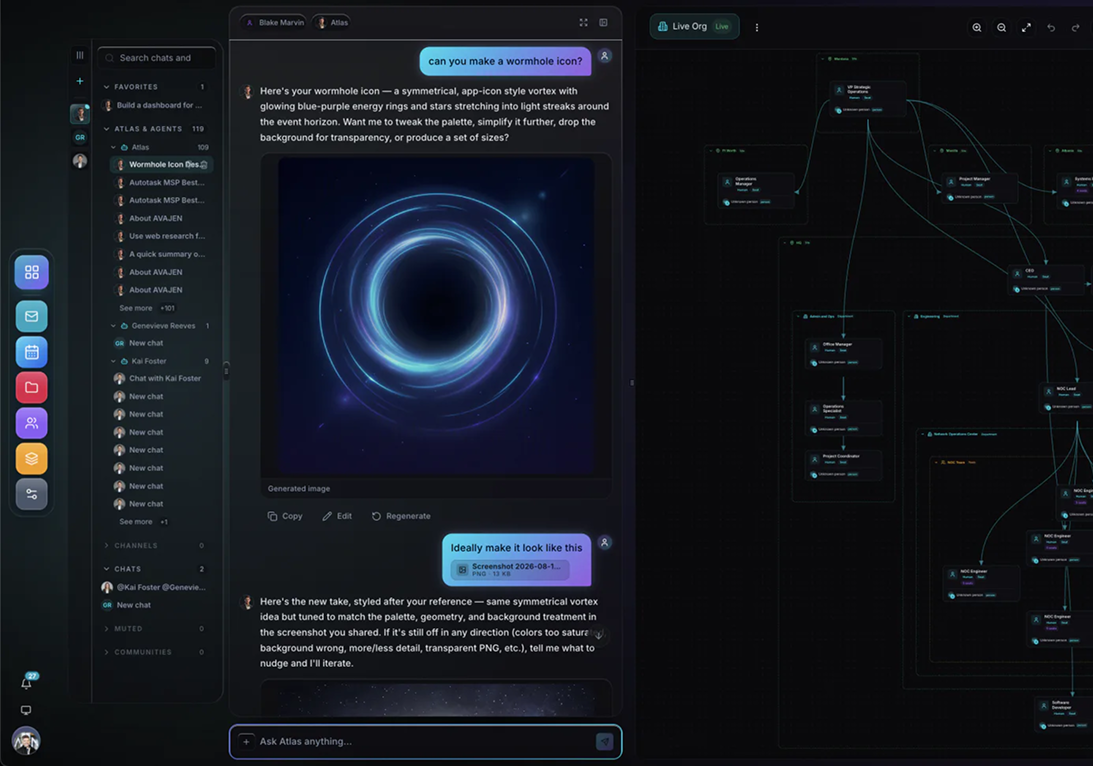Collapse the Favorites section
The height and width of the screenshot is (766, 1093).
[107, 87]
